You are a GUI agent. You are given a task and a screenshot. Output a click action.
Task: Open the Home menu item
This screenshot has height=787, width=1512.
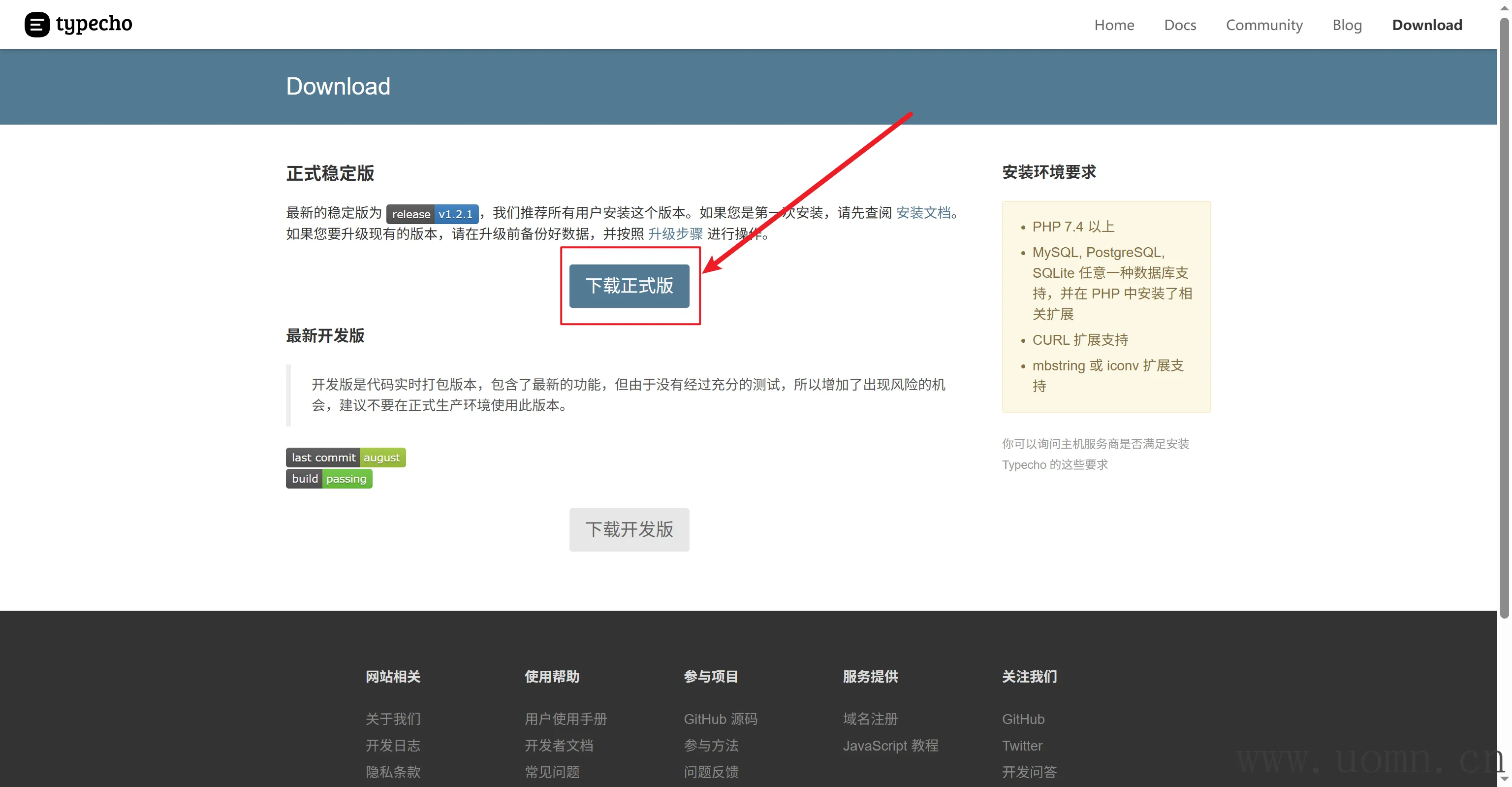point(1113,25)
